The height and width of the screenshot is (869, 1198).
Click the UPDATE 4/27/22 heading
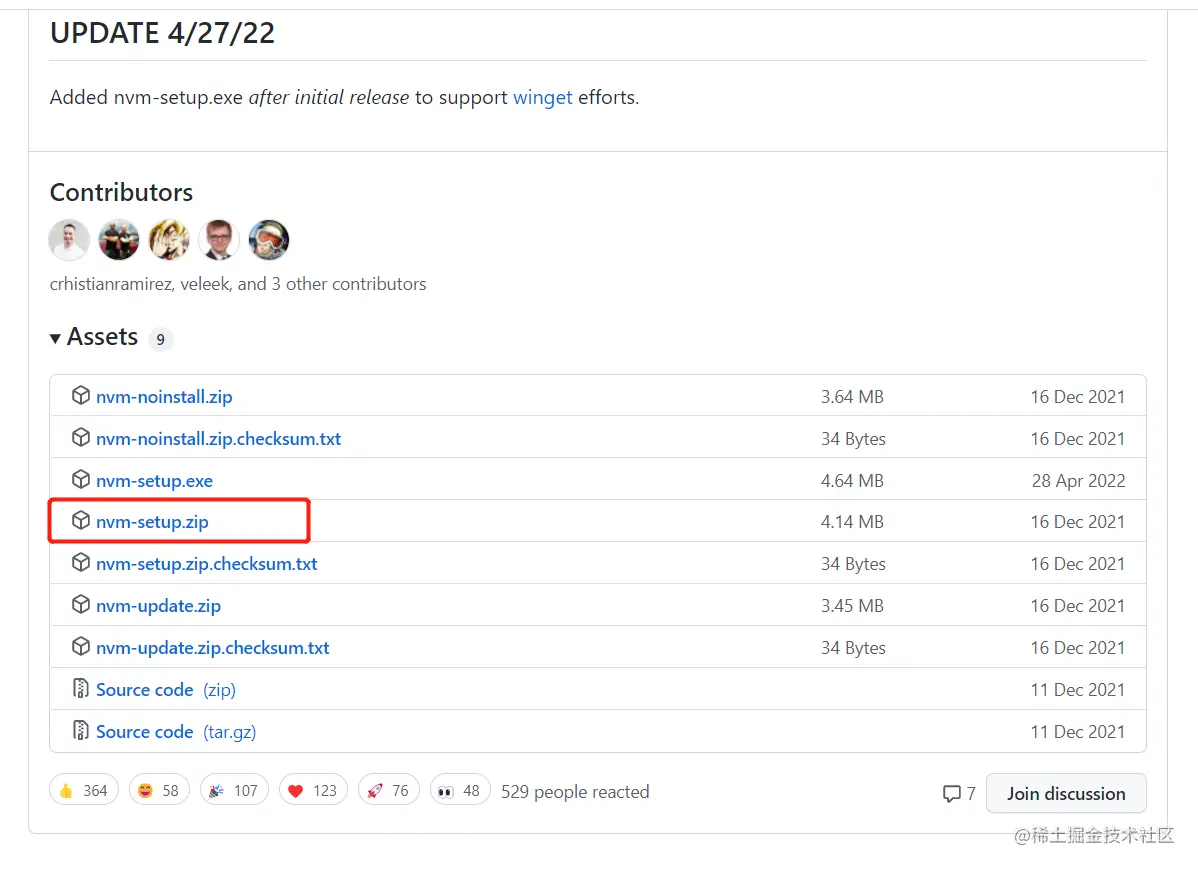pyautogui.click(x=162, y=33)
